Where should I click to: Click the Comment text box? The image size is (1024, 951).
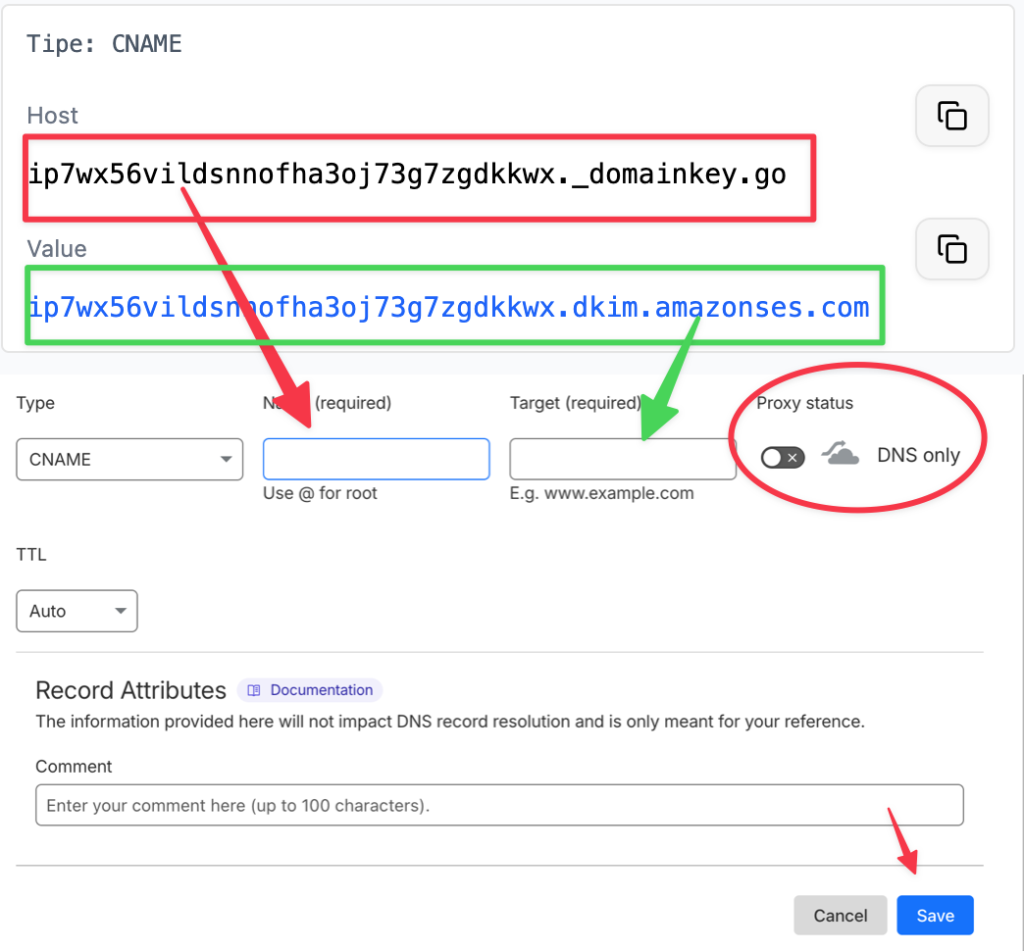(x=499, y=805)
